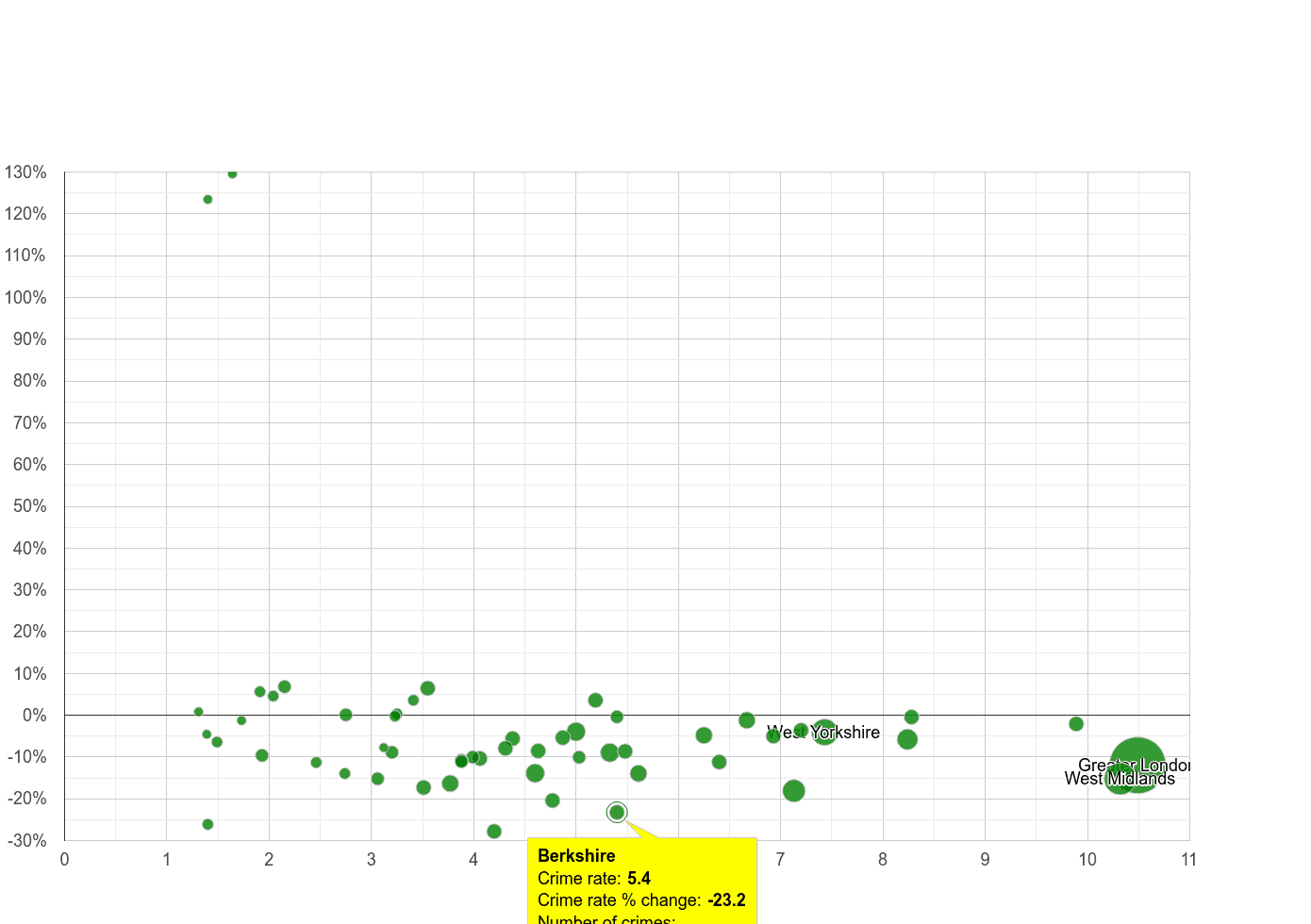Click the Greater London label
The width and height of the screenshot is (1311, 924).
(1134, 766)
